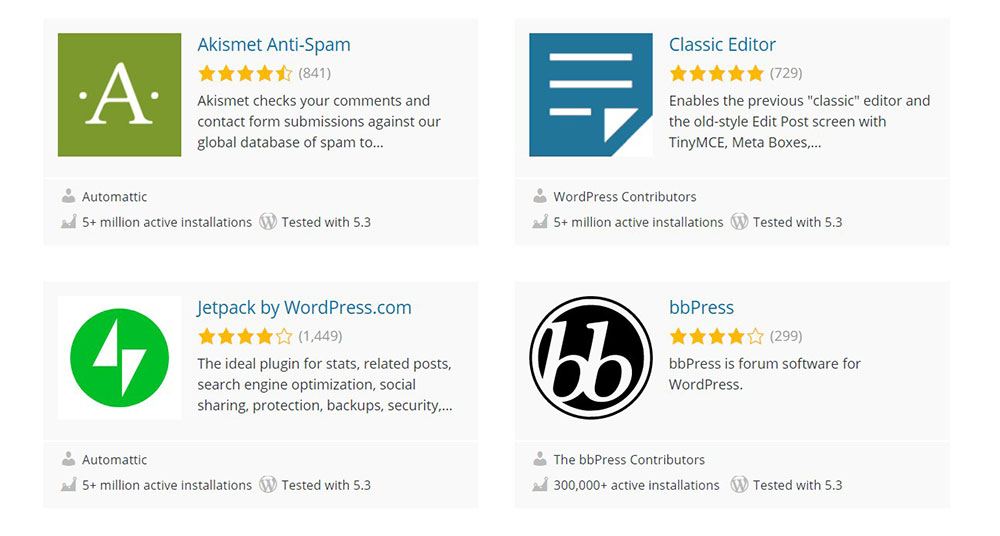Screen dimensions: 1000x536
Task: Open the Akismet Anti-Spam title link
Action: 273,45
